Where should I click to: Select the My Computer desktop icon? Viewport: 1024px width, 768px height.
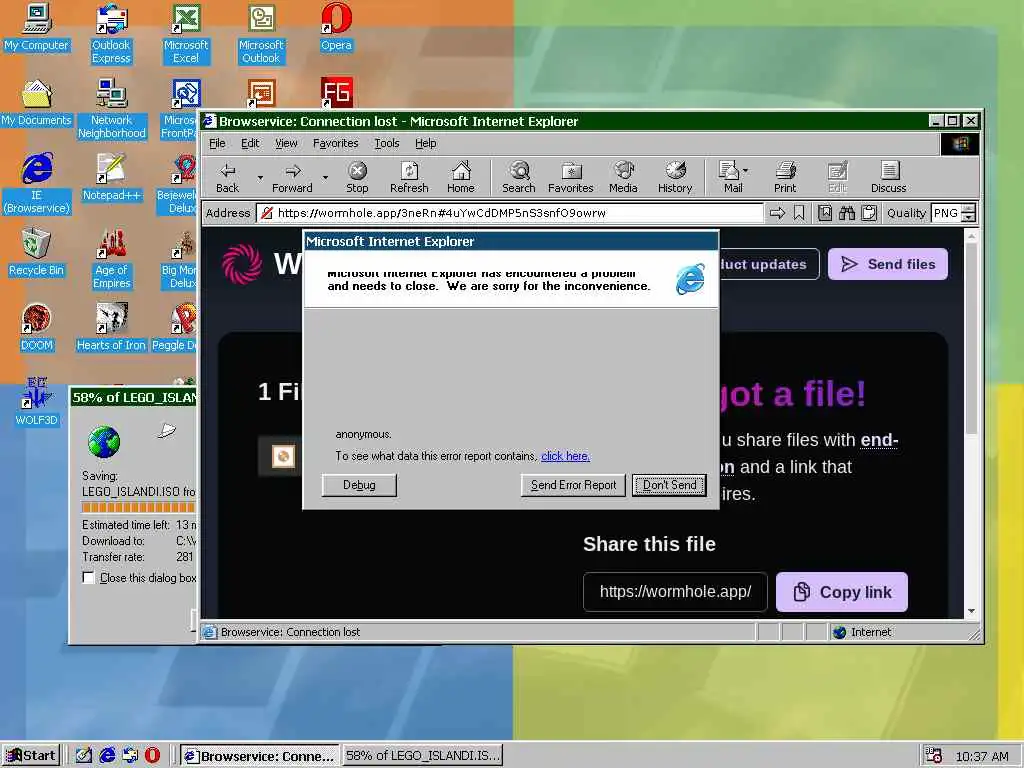tap(36, 27)
